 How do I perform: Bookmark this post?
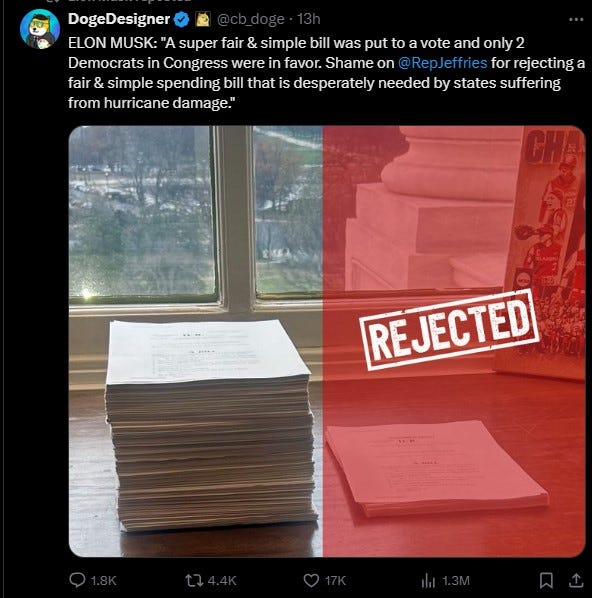(x=546, y=580)
